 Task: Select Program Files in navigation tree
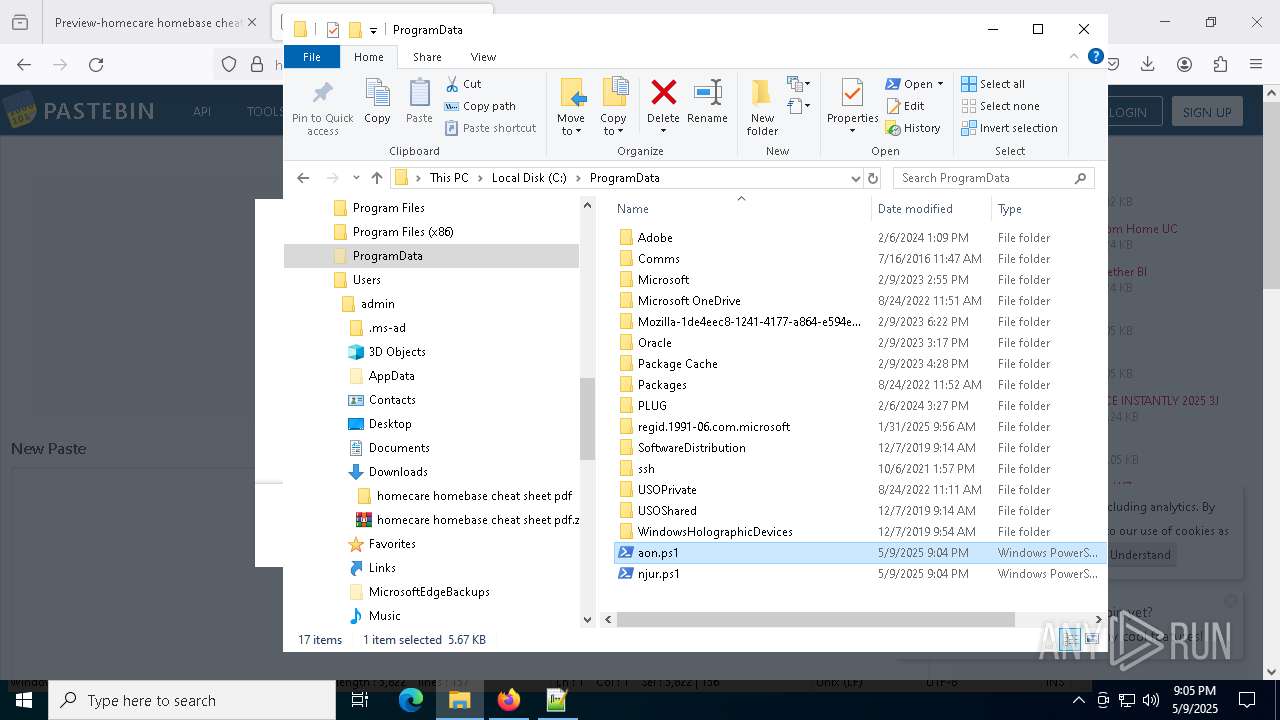[388, 208]
